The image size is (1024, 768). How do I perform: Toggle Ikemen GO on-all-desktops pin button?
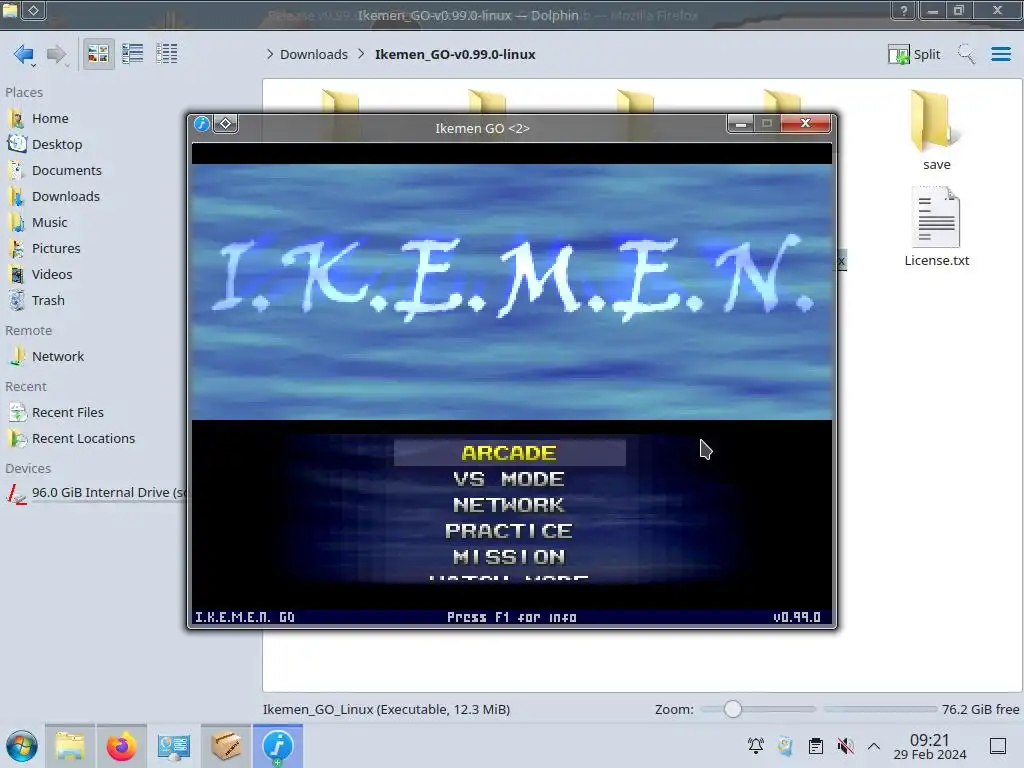(225, 123)
